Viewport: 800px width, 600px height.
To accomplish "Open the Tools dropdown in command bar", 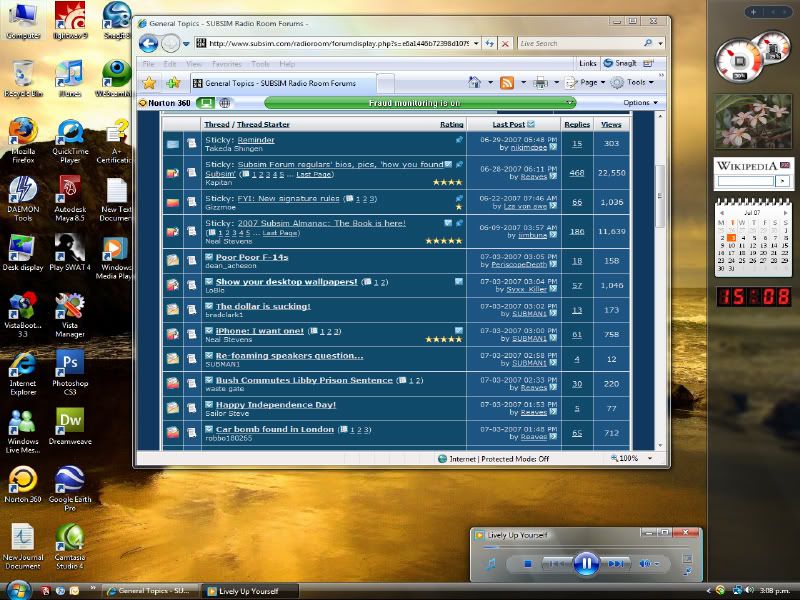I will click(x=633, y=82).
